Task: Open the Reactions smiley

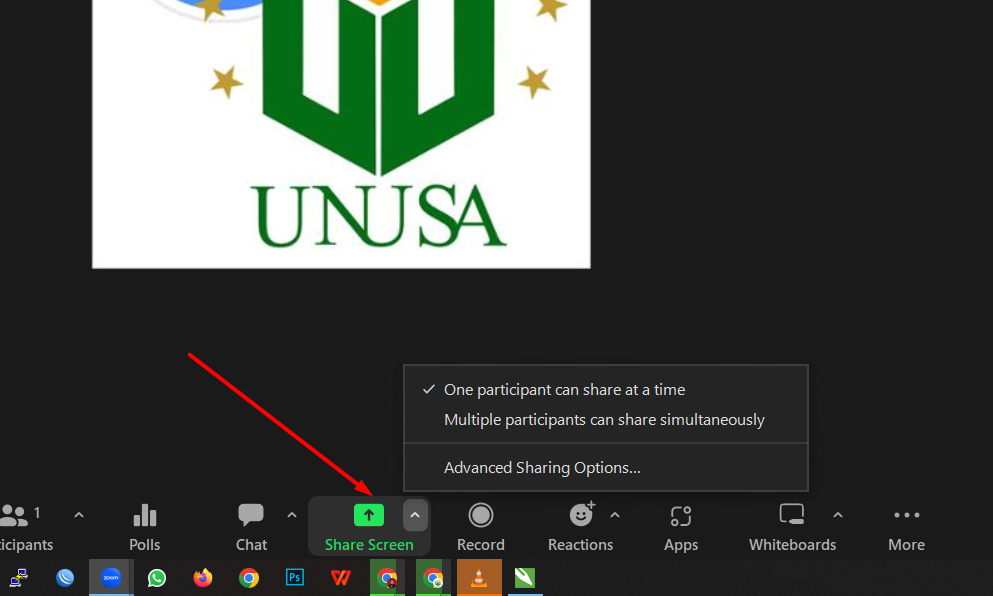Action: (581, 515)
